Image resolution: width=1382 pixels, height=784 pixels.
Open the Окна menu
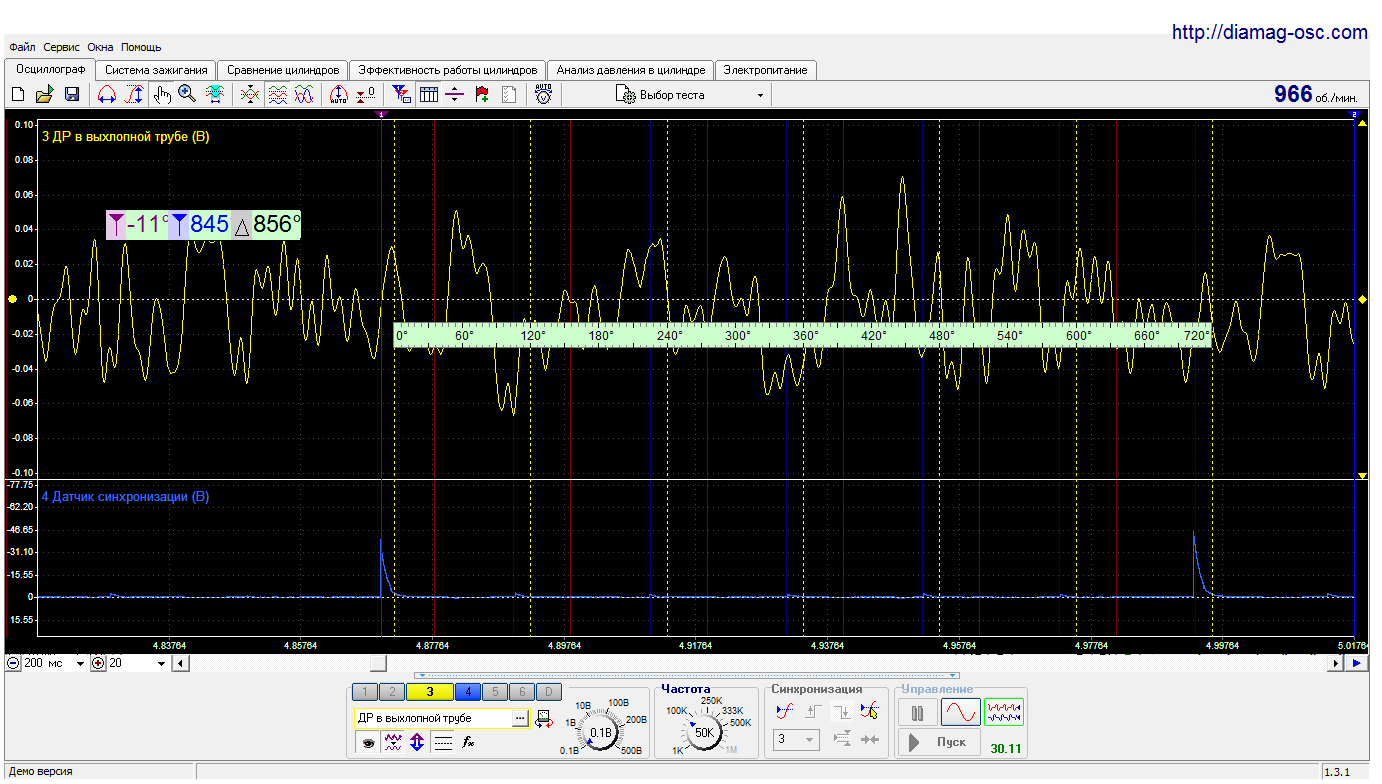(101, 47)
